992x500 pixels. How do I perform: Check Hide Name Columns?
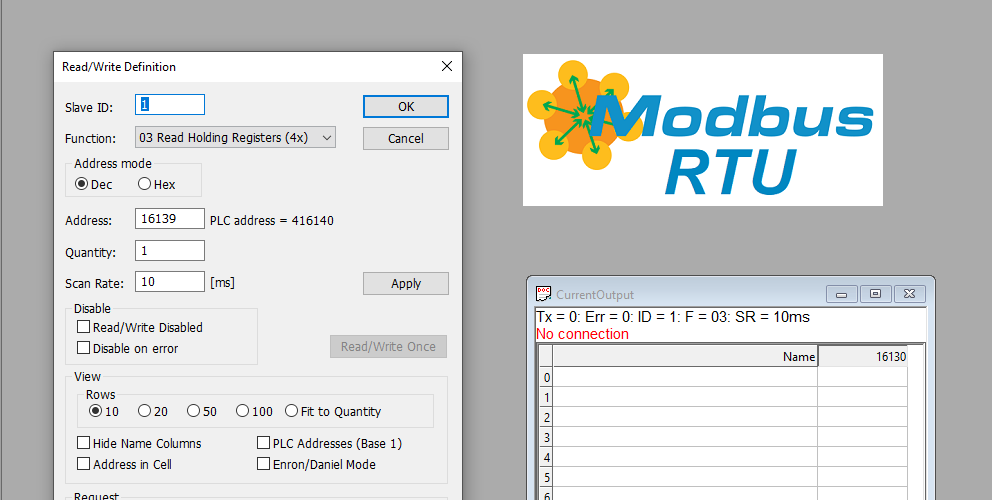click(x=139, y=443)
